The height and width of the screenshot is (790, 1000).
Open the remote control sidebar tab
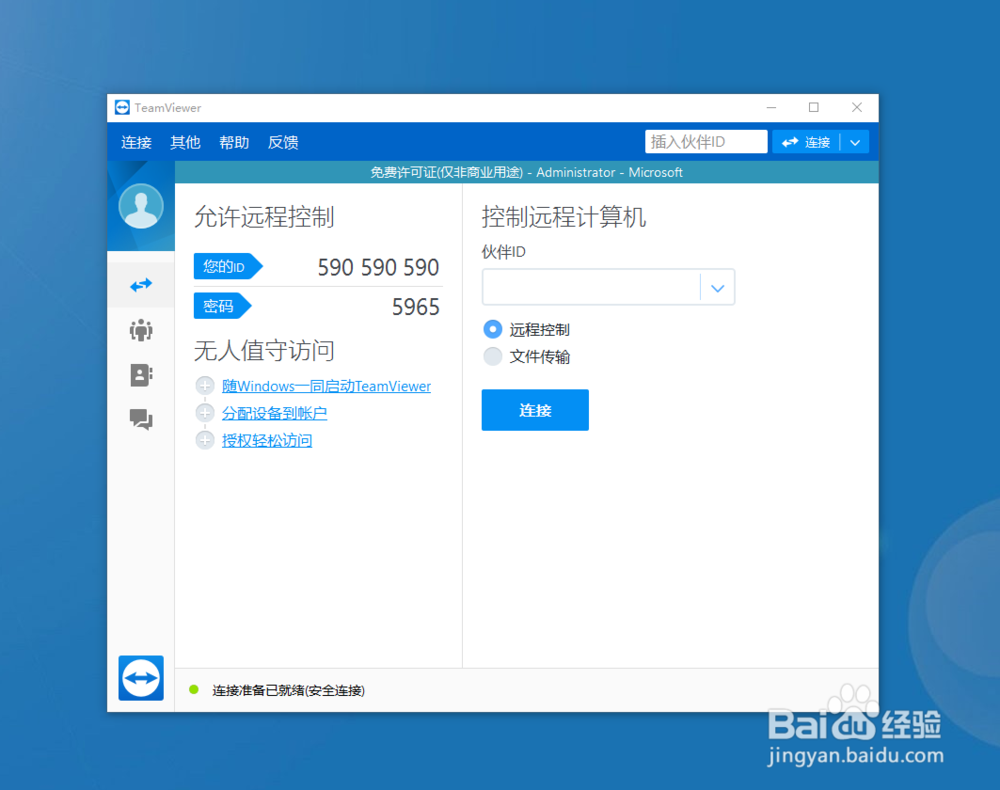tap(141, 285)
